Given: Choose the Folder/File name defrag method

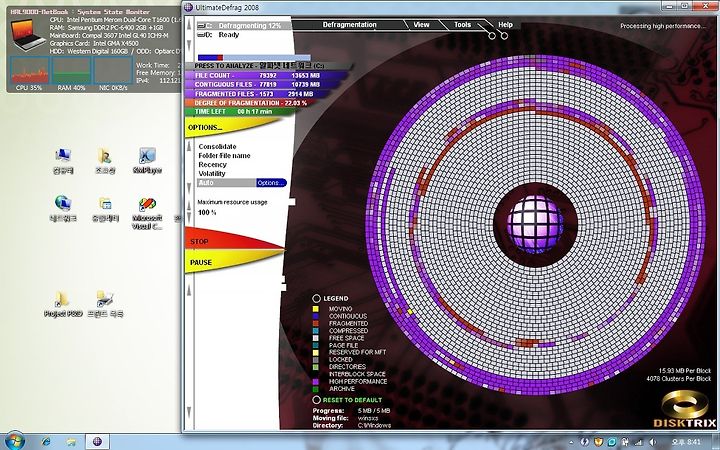Looking at the screenshot, I should pos(224,156).
